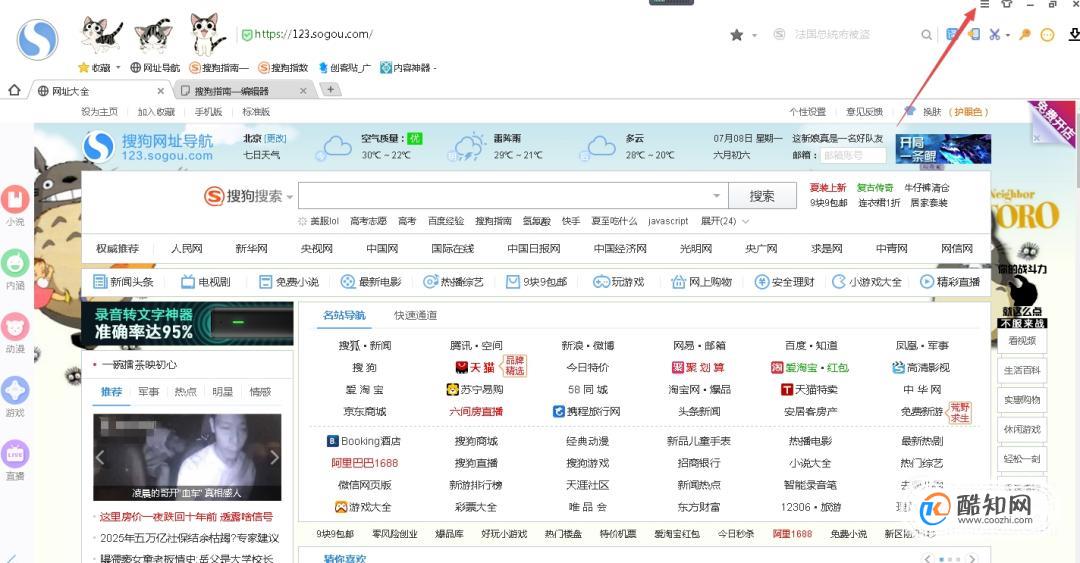Close the 网址大全 tab
The width and height of the screenshot is (1080, 563).
(160, 91)
